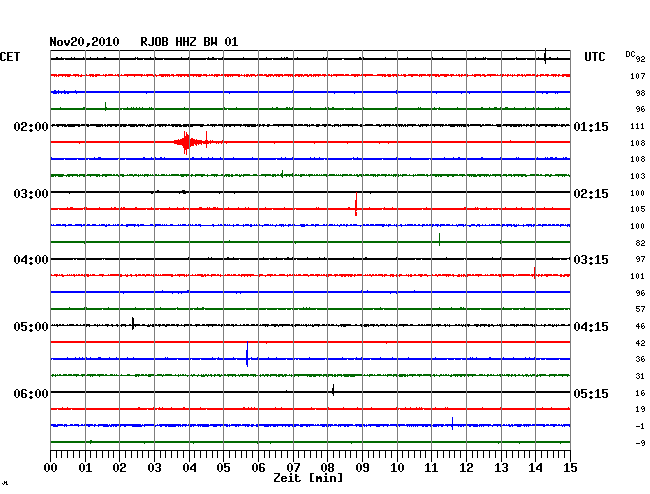650x494 pixels.
Task: Click the 04:15 UTC time label
Action: coord(591,327)
